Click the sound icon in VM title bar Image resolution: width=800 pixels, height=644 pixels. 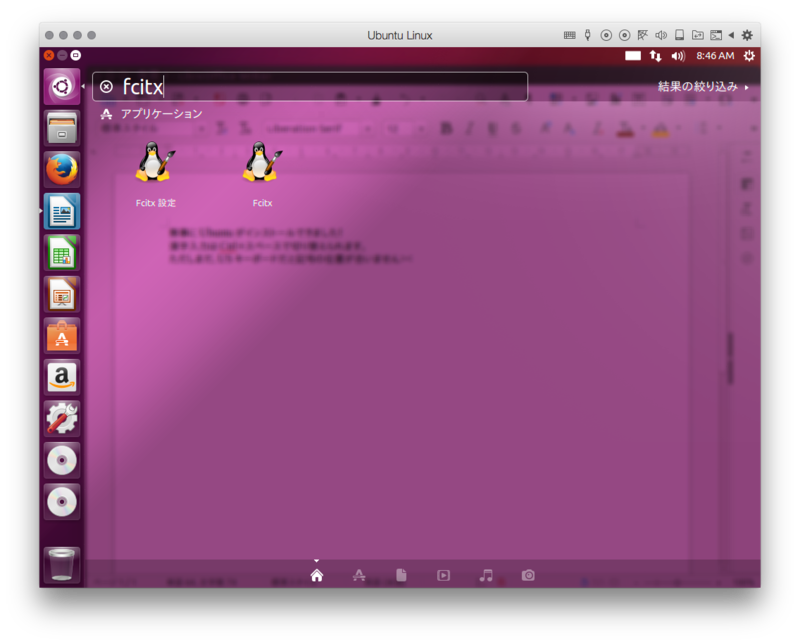(x=661, y=35)
